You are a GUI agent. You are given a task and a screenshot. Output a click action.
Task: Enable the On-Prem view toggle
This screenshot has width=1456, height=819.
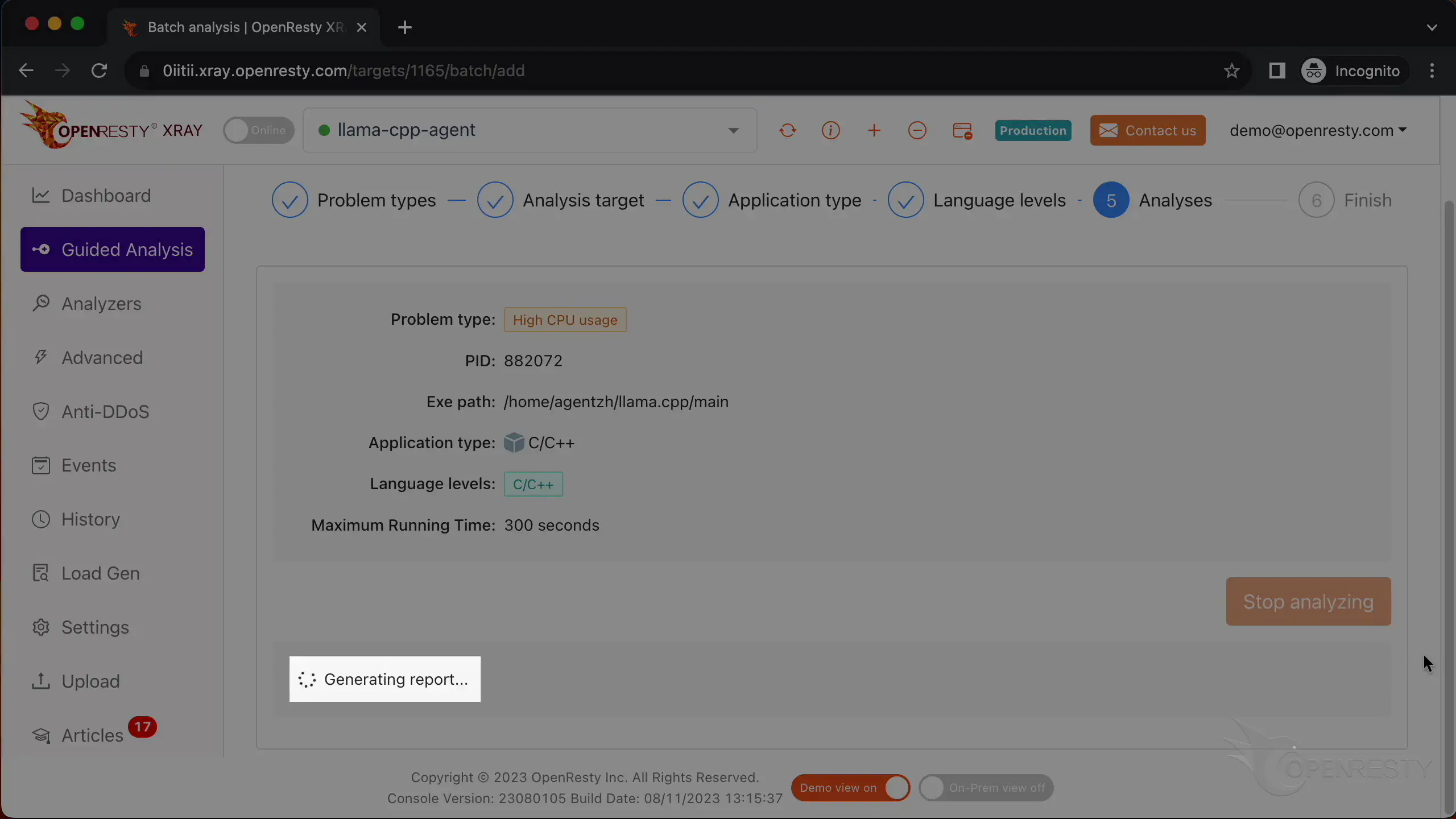point(986,788)
